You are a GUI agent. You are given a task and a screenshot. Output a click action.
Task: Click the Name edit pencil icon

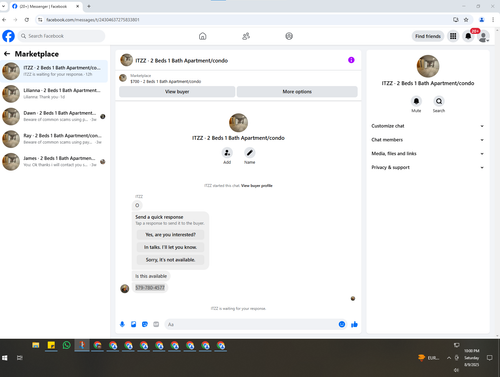(249, 153)
